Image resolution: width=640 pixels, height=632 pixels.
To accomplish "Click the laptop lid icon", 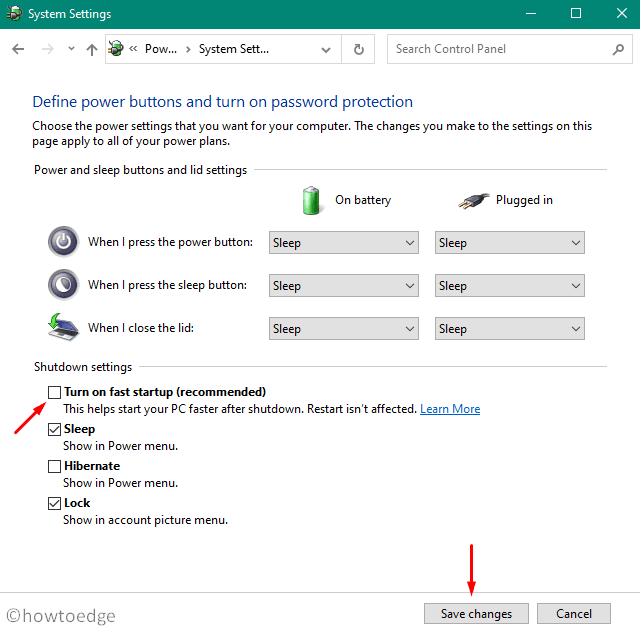I will (63, 327).
